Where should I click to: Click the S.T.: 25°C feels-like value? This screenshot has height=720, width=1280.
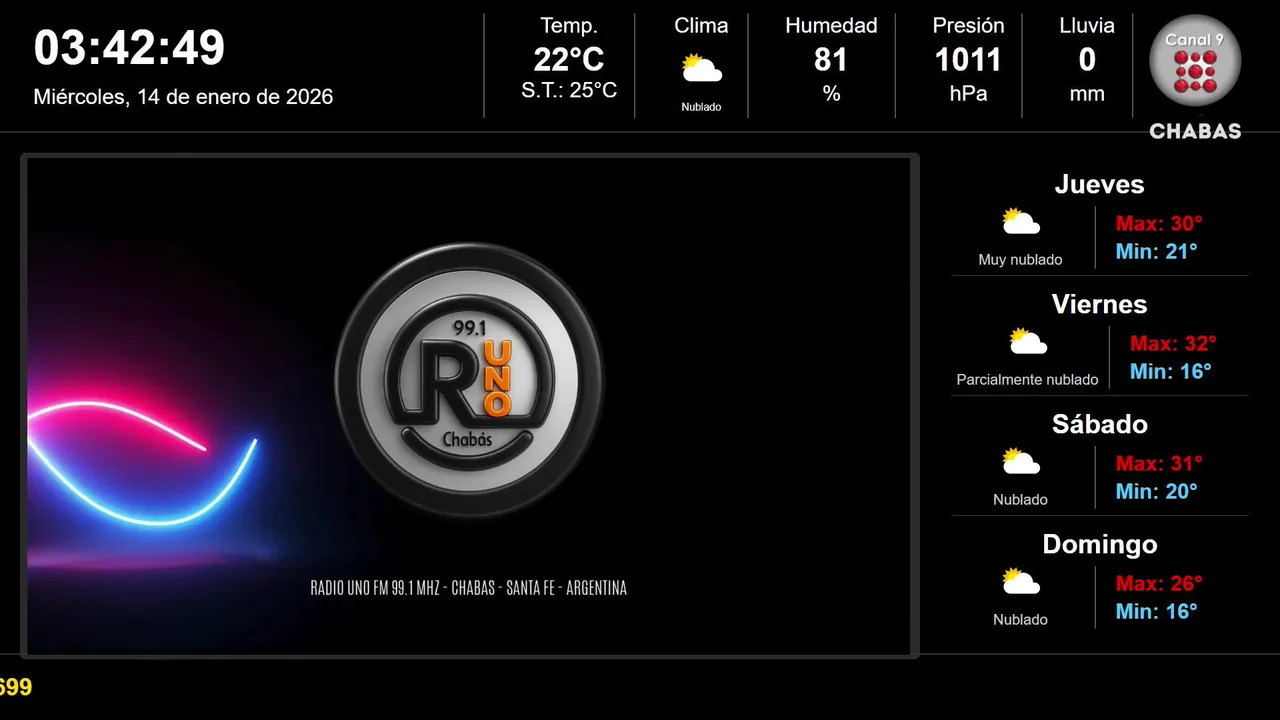point(569,90)
